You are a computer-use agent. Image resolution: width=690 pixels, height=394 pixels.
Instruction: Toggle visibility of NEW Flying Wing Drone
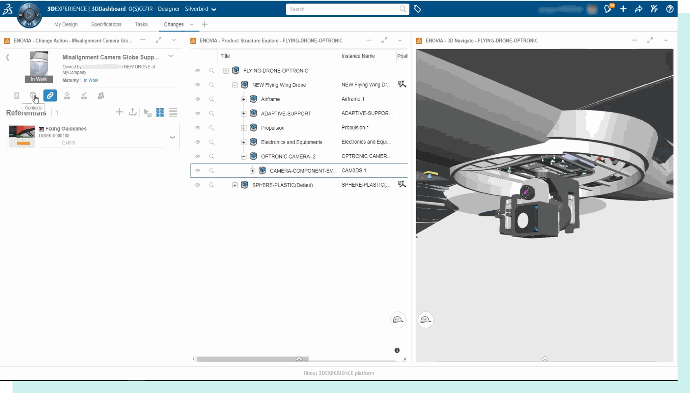pos(198,85)
